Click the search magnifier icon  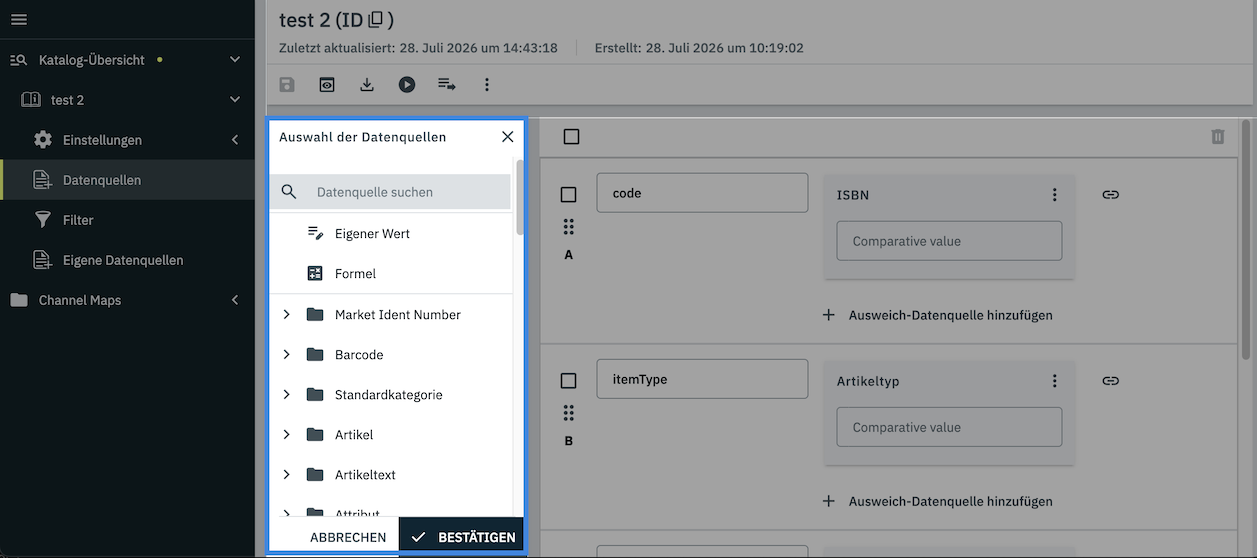click(x=289, y=192)
